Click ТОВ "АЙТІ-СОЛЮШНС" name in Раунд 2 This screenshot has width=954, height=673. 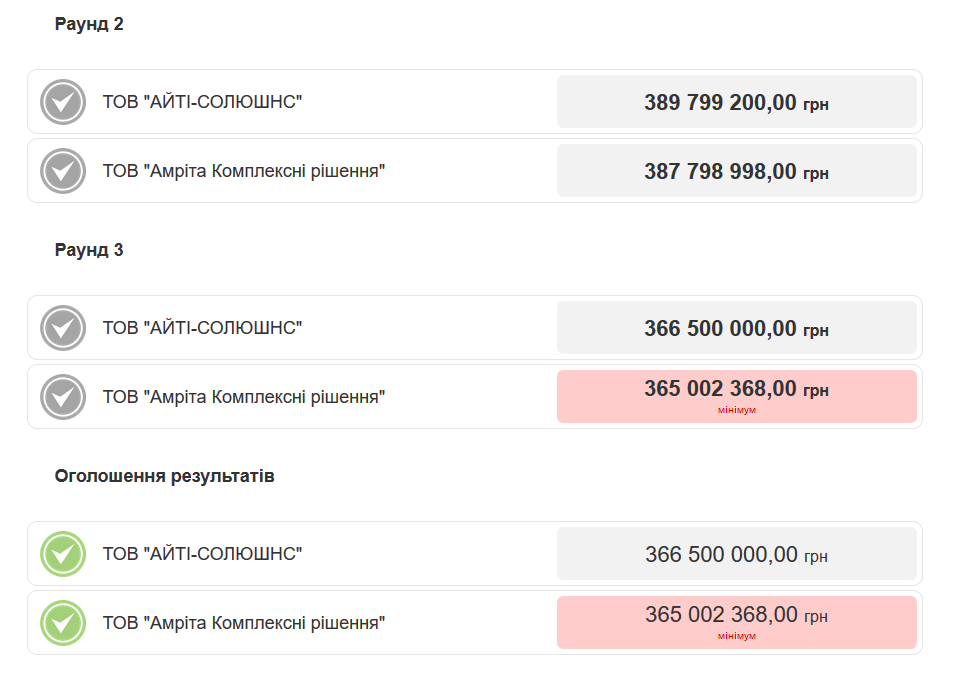(x=202, y=102)
